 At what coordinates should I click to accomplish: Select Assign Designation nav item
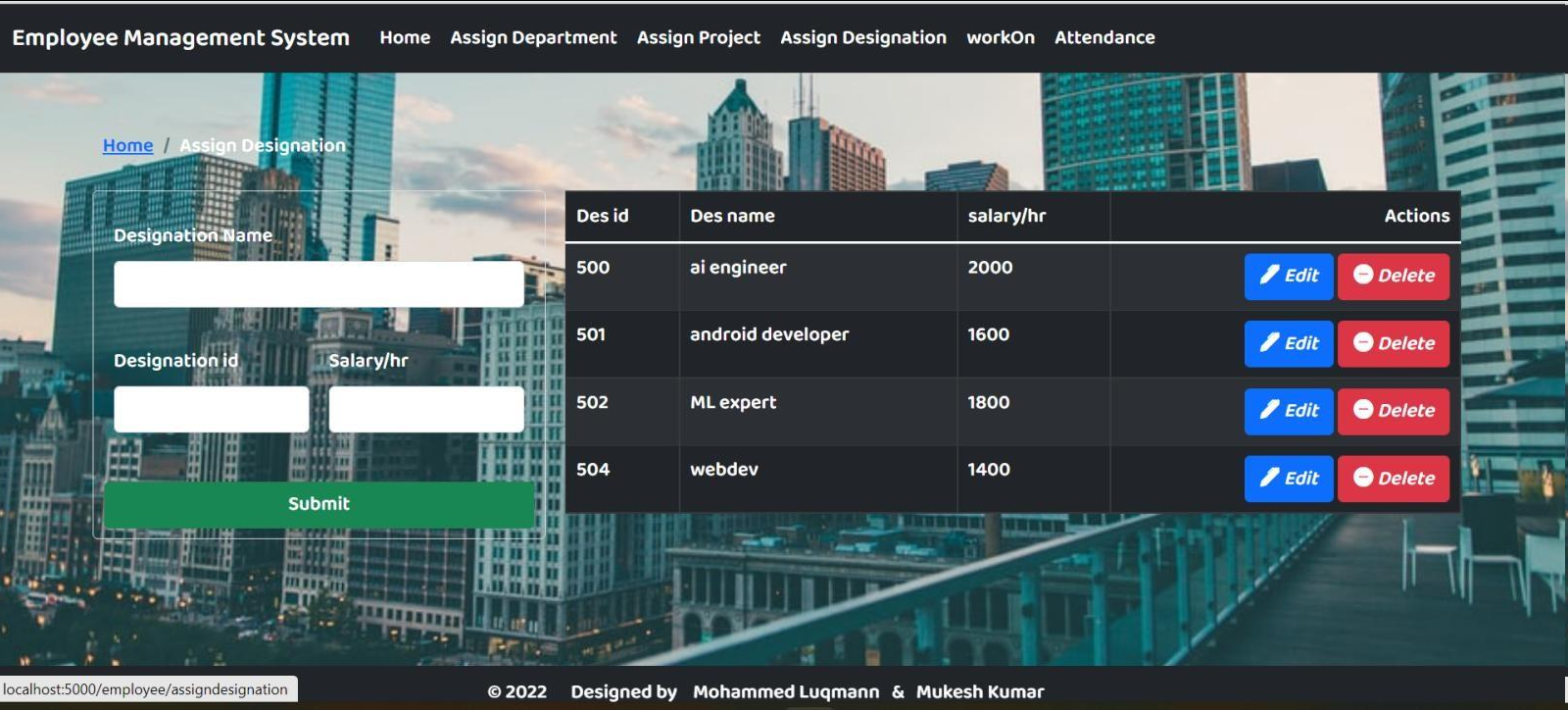[863, 37]
